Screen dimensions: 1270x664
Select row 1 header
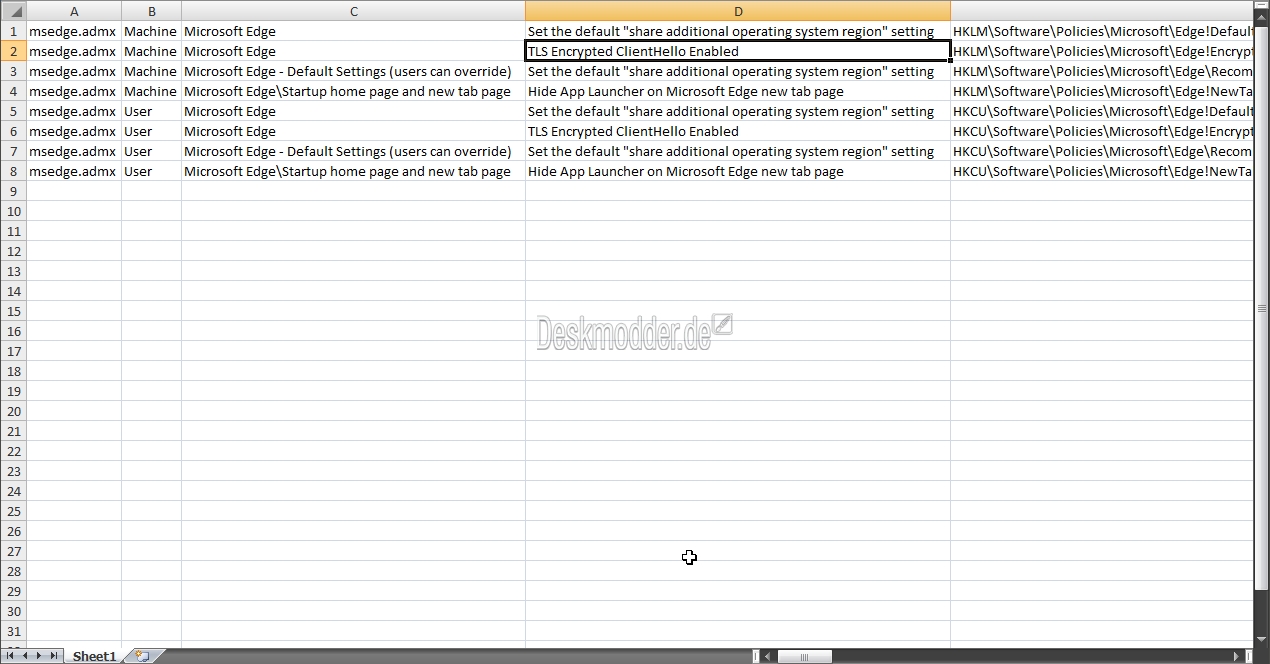[x=13, y=31]
